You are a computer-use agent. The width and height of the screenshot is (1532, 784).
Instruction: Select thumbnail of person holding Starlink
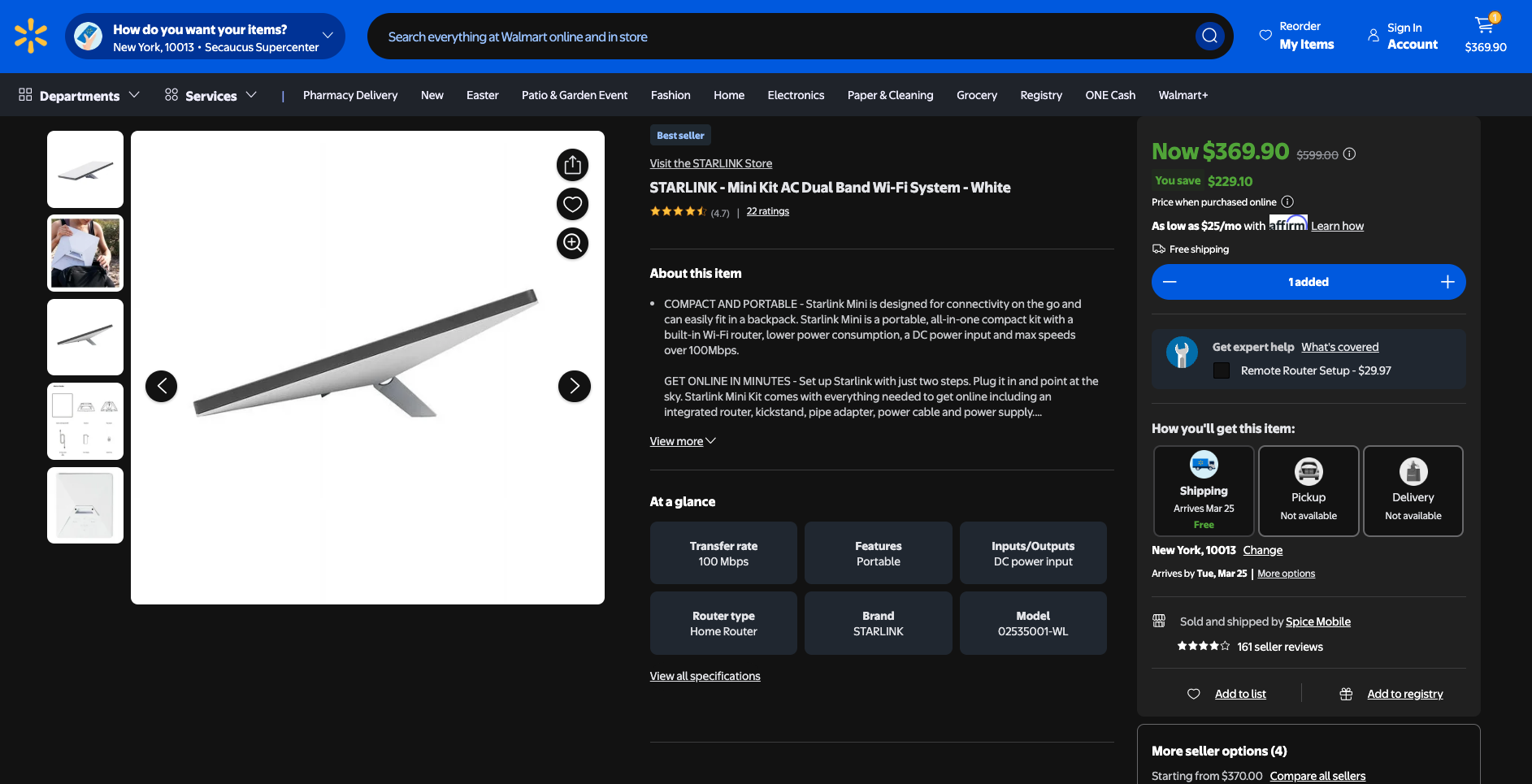pos(85,253)
